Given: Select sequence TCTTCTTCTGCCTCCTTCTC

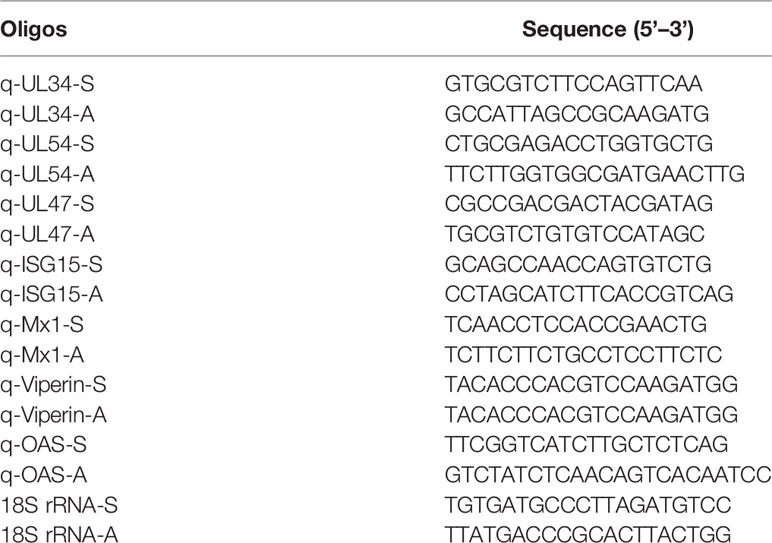Looking at the screenshot, I should pyautogui.click(x=583, y=354).
